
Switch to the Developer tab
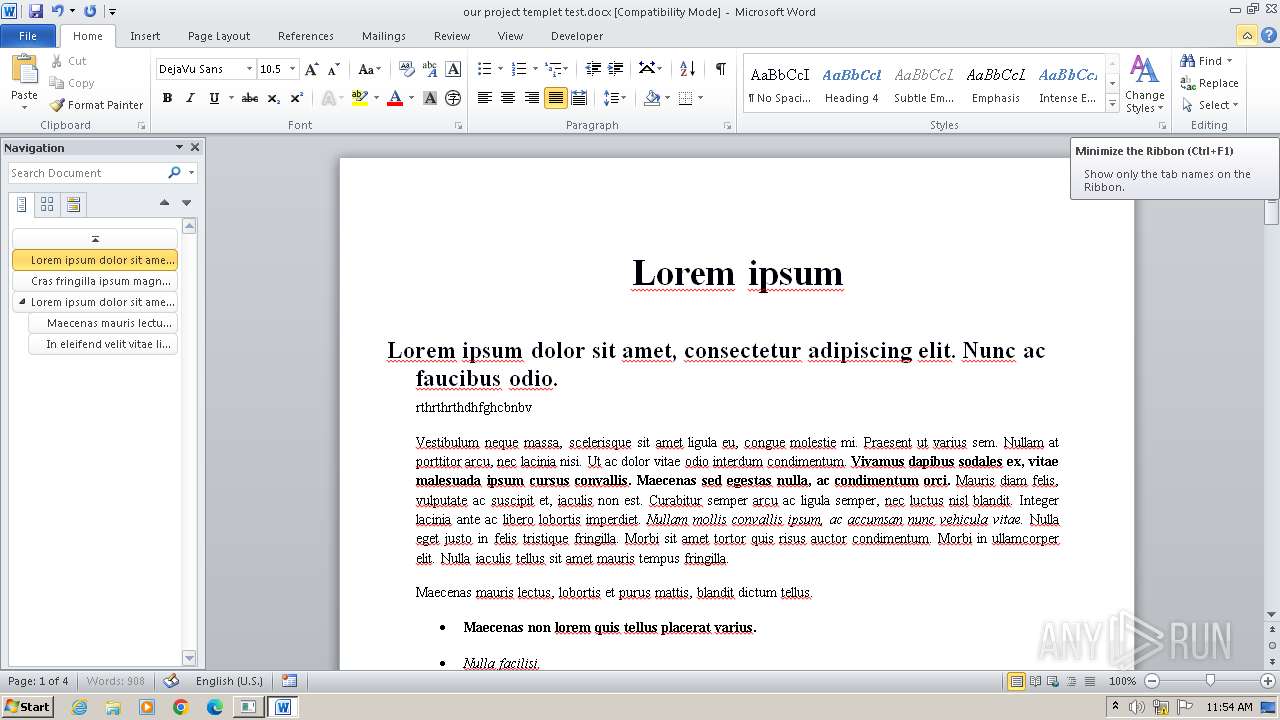(577, 36)
